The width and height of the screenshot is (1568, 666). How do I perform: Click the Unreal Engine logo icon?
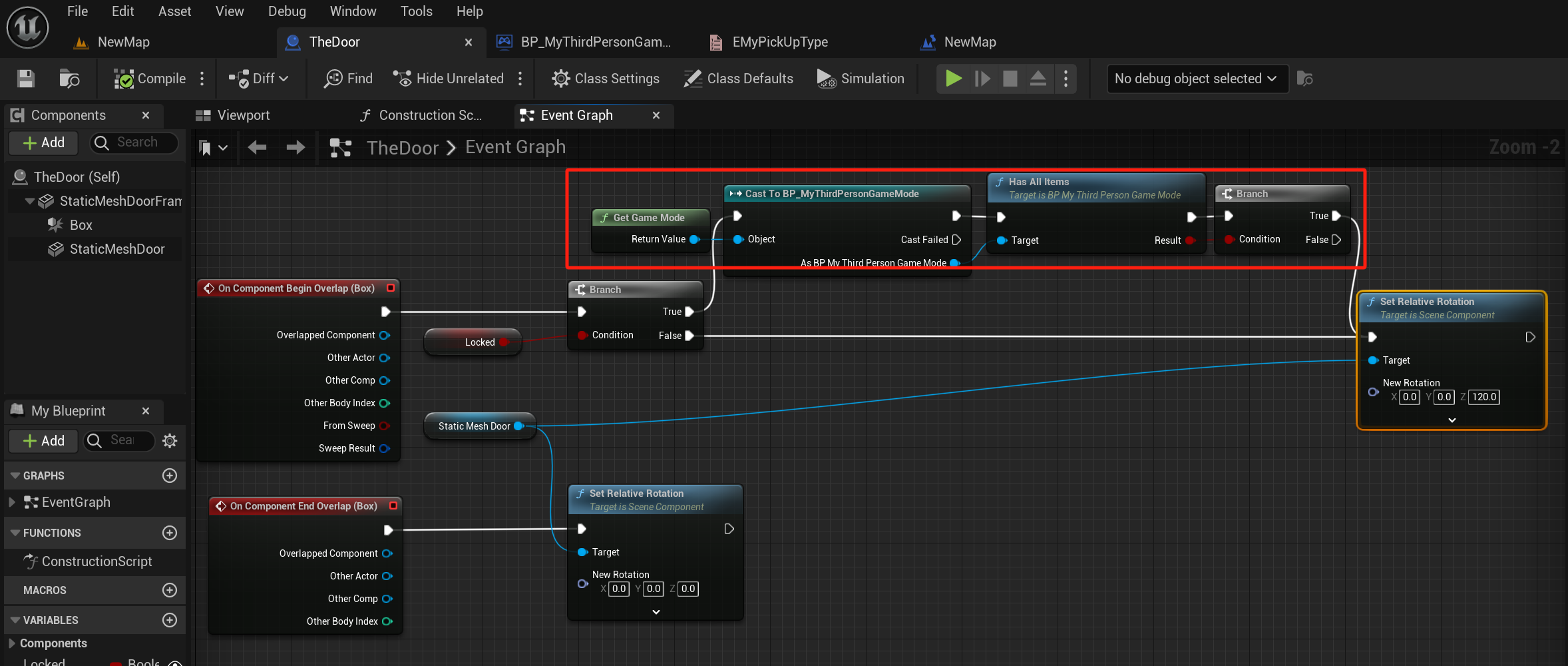pyautogui.click(x=27, y=27)
